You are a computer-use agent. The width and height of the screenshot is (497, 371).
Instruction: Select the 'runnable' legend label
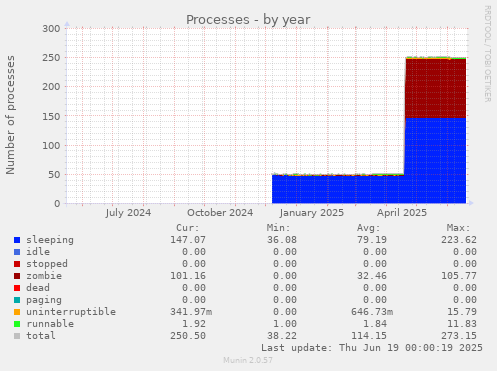pos(50,324)
